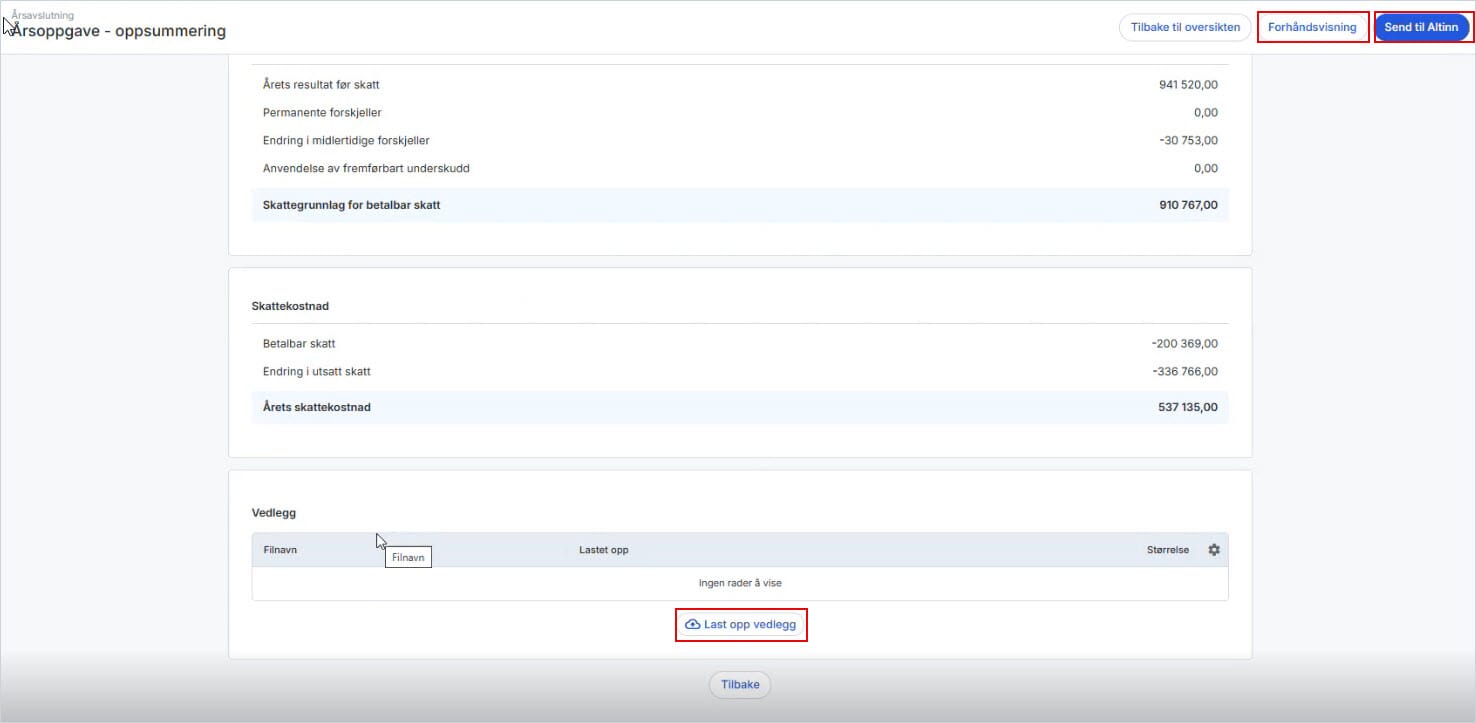1476x723 pixels.
Task: Click Årets skattekostnad row label
Action: coord(317,408)
